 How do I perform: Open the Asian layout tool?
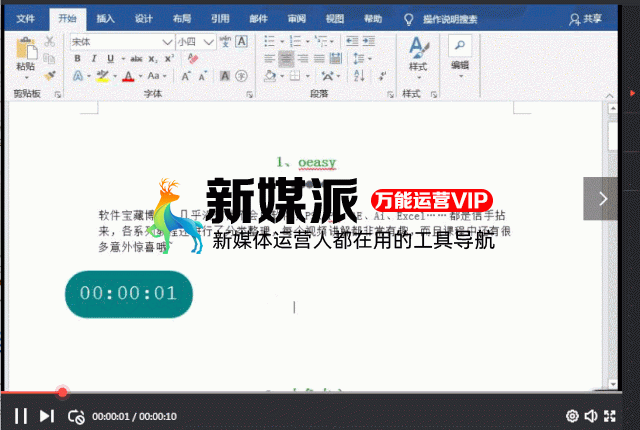click(327, 76)
